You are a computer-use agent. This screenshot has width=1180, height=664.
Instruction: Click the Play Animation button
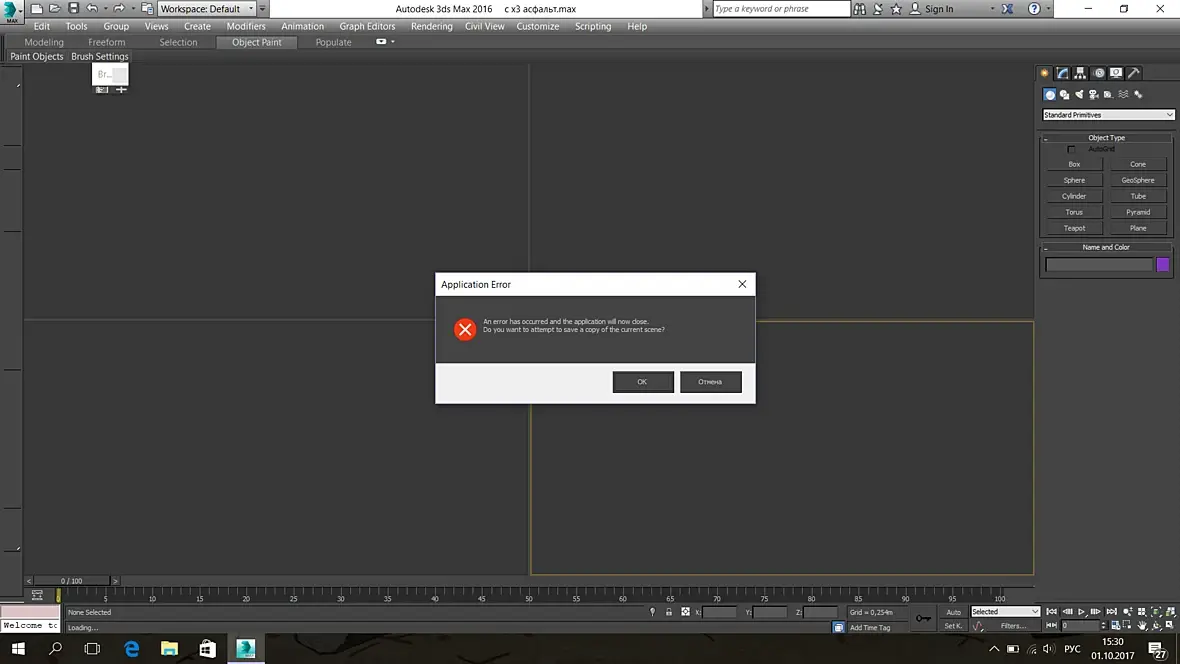click(x=1081, y=612)
